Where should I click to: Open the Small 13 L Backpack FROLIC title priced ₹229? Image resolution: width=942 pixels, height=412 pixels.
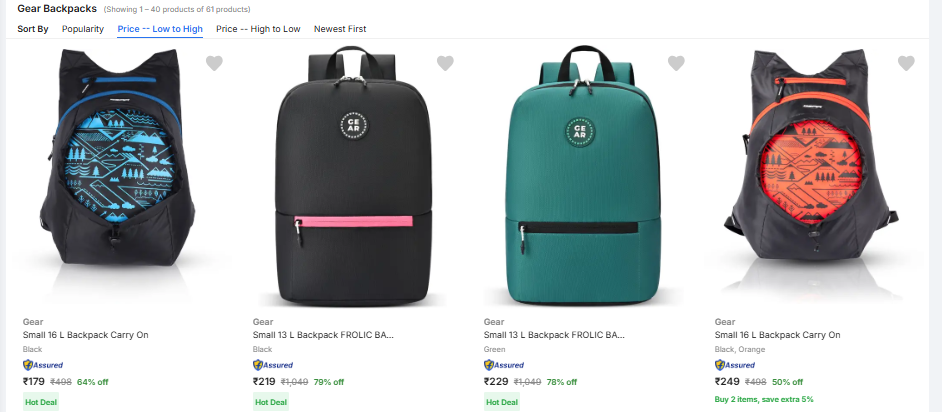coord(553,335)
